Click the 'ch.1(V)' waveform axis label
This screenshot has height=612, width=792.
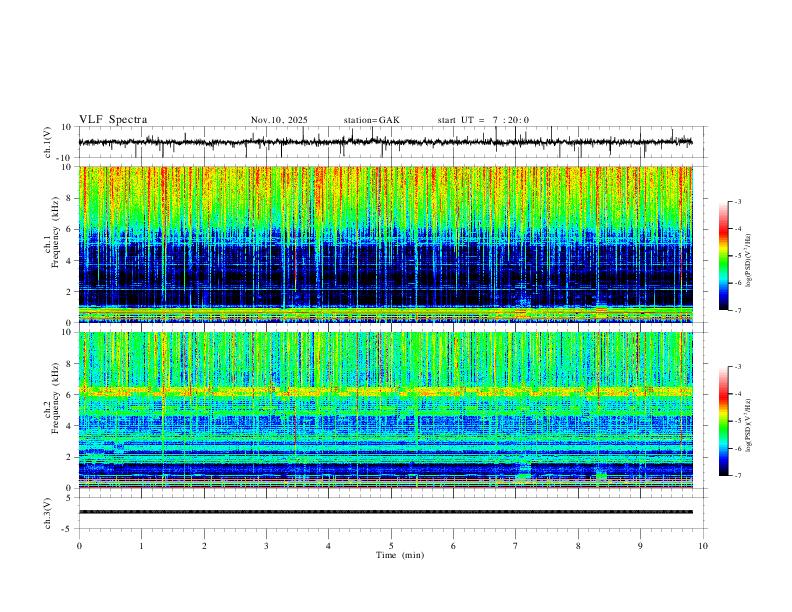[x=48, y=142]
